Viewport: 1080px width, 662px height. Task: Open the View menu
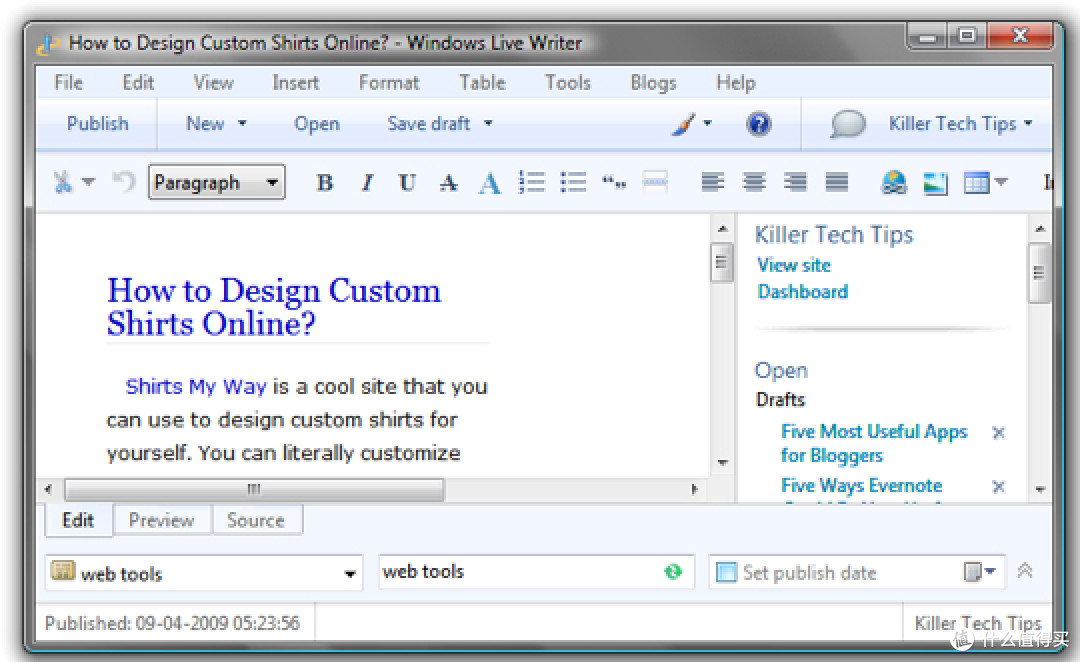click(x=213, y=83)
